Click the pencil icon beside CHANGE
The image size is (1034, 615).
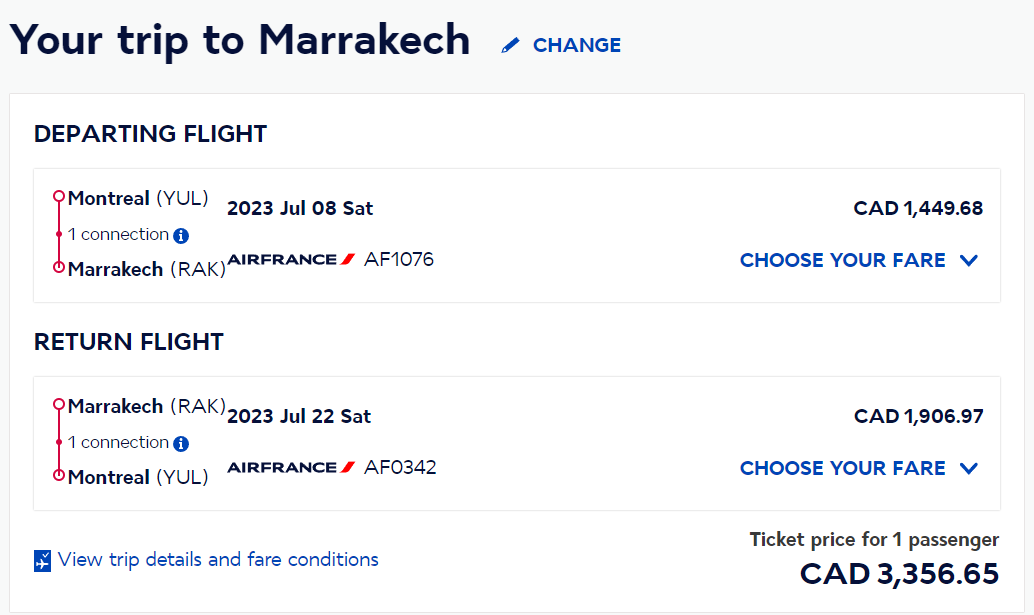coord(510,45)
